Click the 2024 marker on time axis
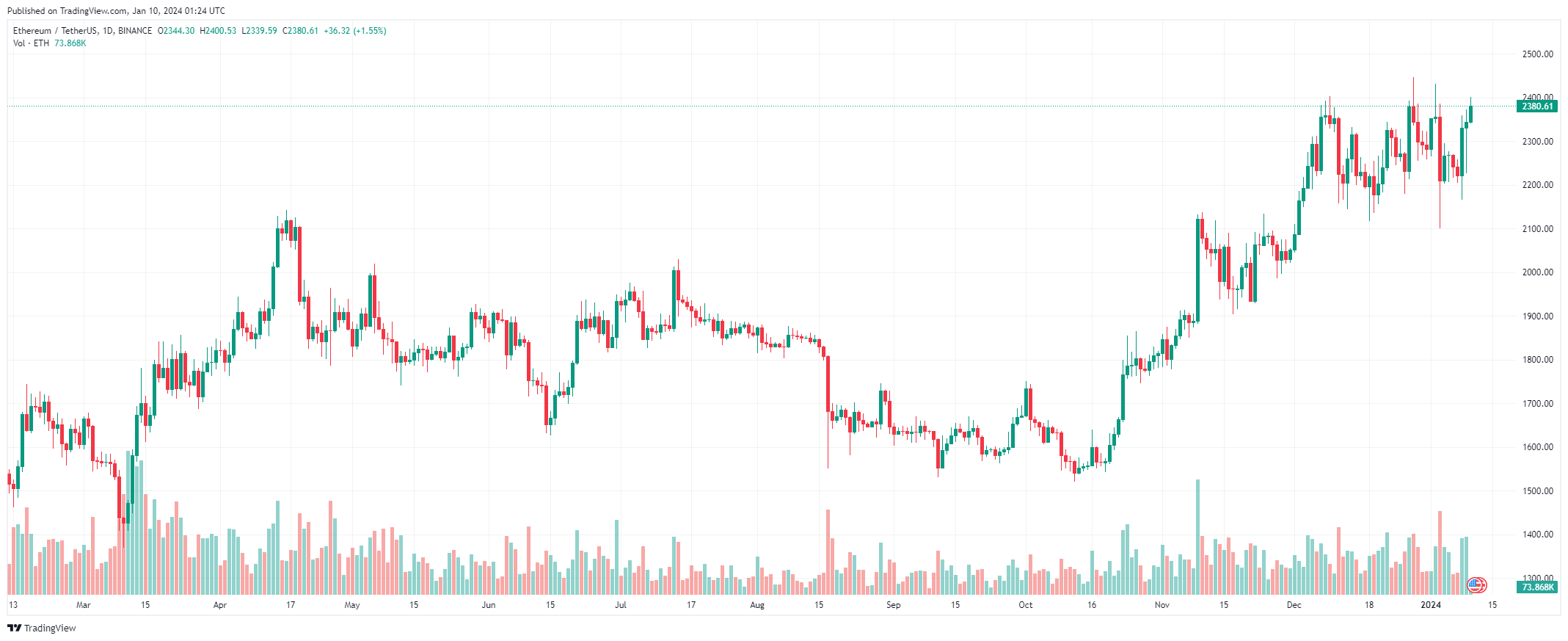Image resolution: width=1568 pixels, height=641 pixels. tap(1431, 605)
